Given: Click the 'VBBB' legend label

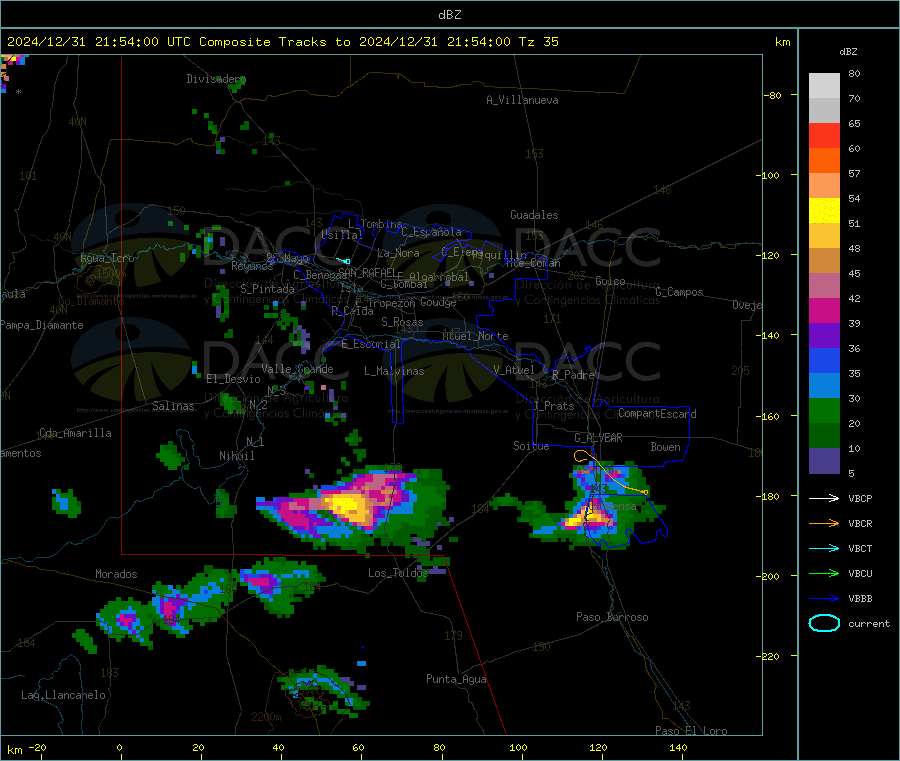Looking at the screenshot, I should pyautogui.click(x=860, y=598).
